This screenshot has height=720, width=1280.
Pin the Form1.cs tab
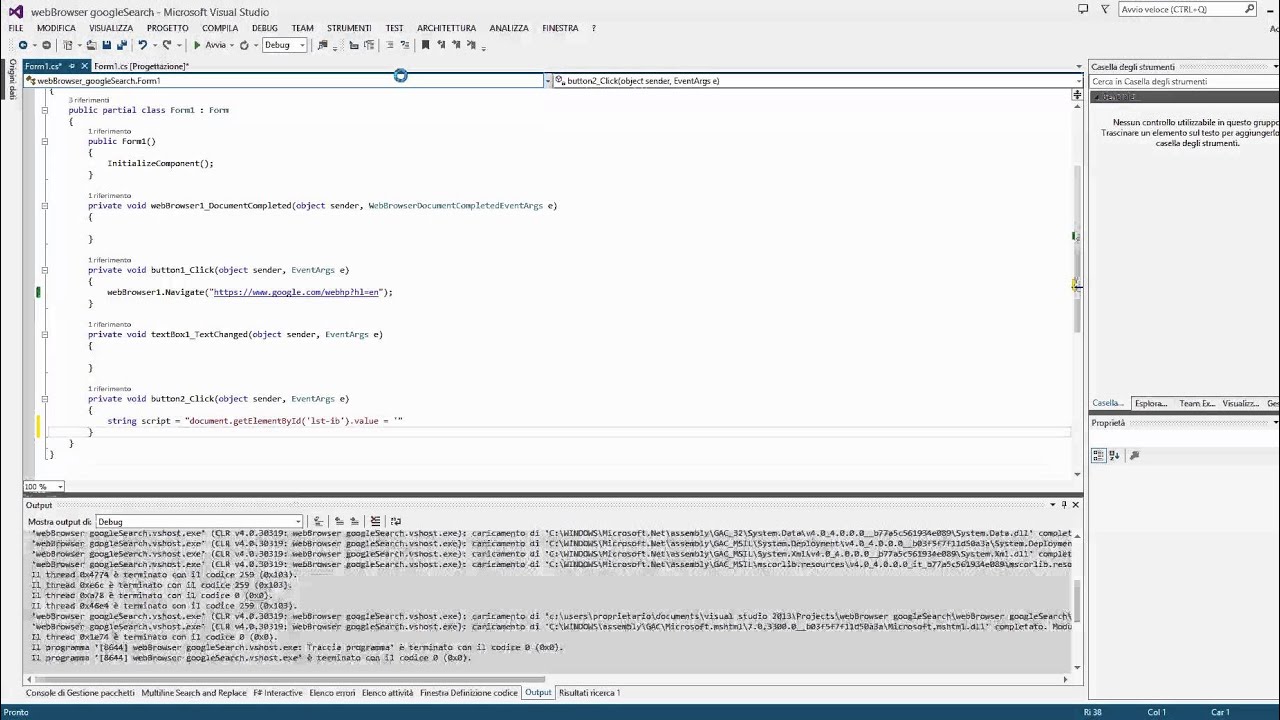click(72, 66)
